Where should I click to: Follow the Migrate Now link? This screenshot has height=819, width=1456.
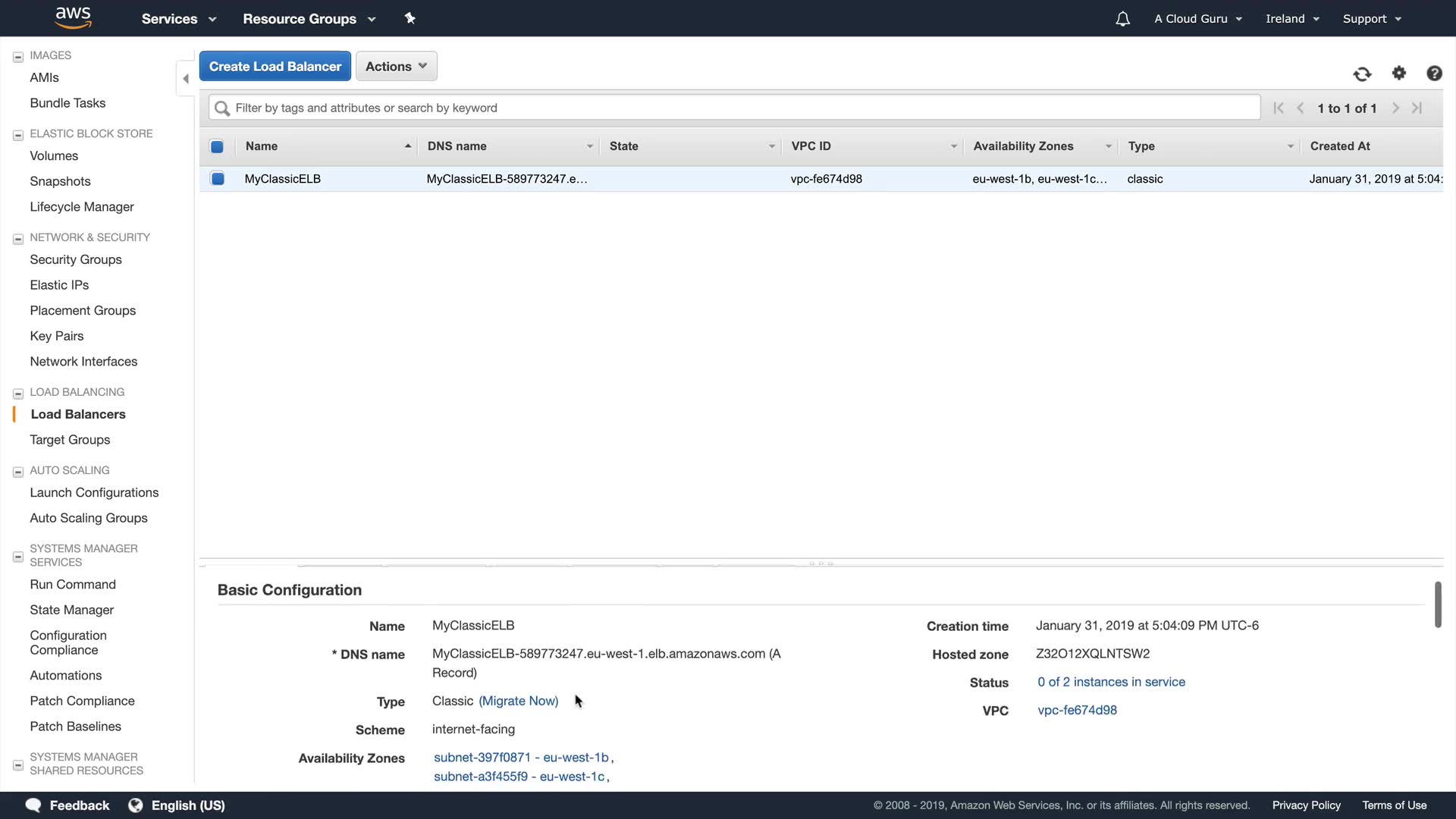click(x=518, y=701)
